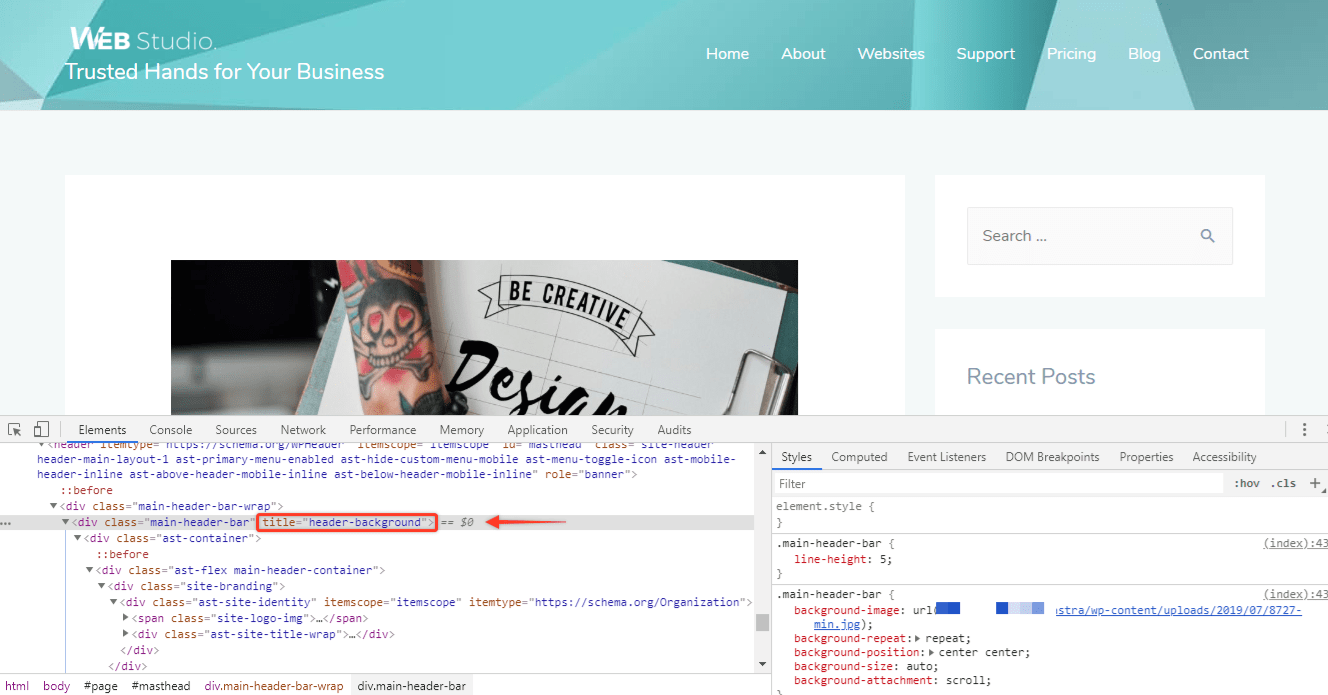Open the Pricing nav link
The image size is (1328, 695).
(x=1071, y=54)
